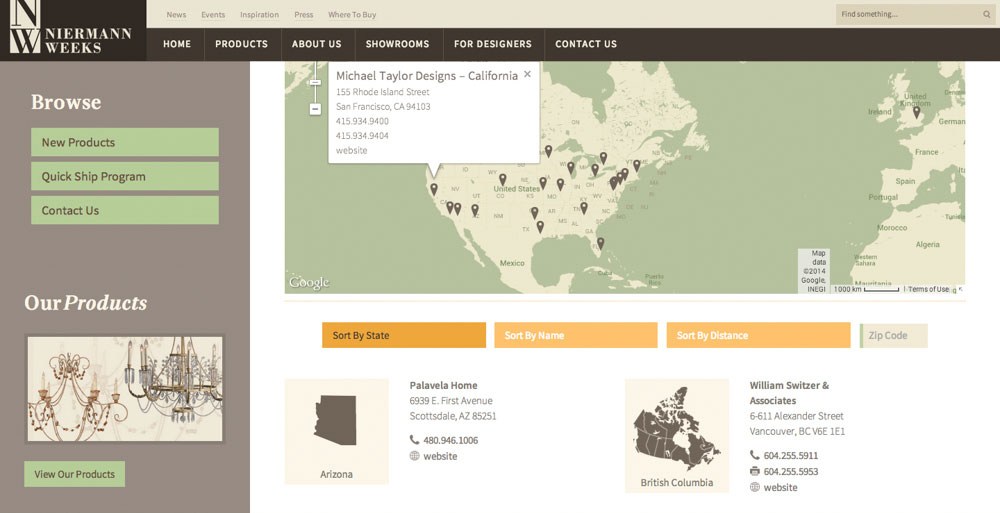
Task: Click the United Kingdom showroom map pin
Action: point(916,112)
